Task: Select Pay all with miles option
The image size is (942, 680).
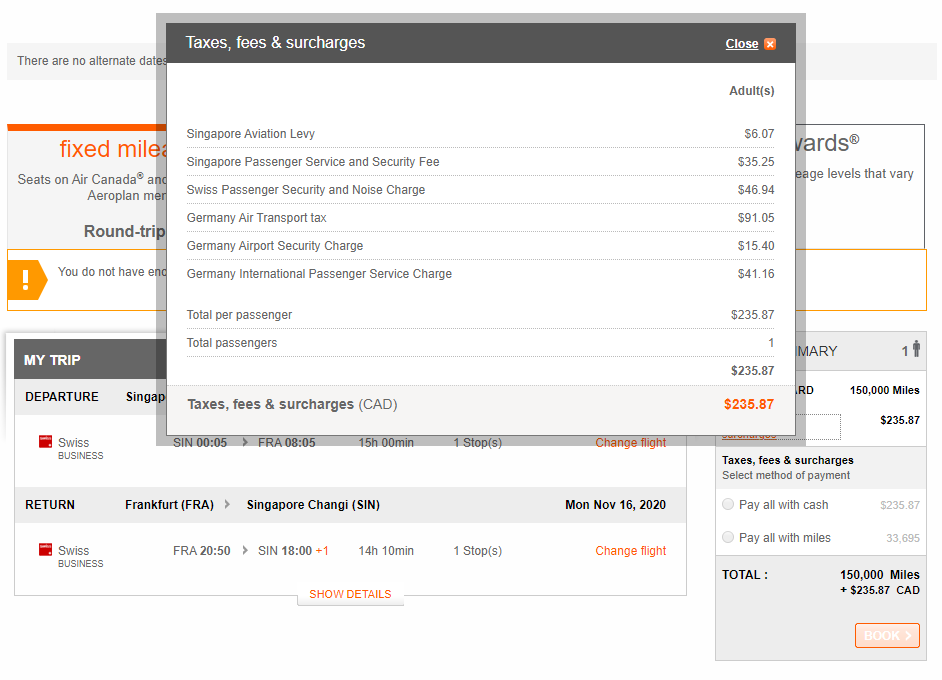Action: point(728,537)
